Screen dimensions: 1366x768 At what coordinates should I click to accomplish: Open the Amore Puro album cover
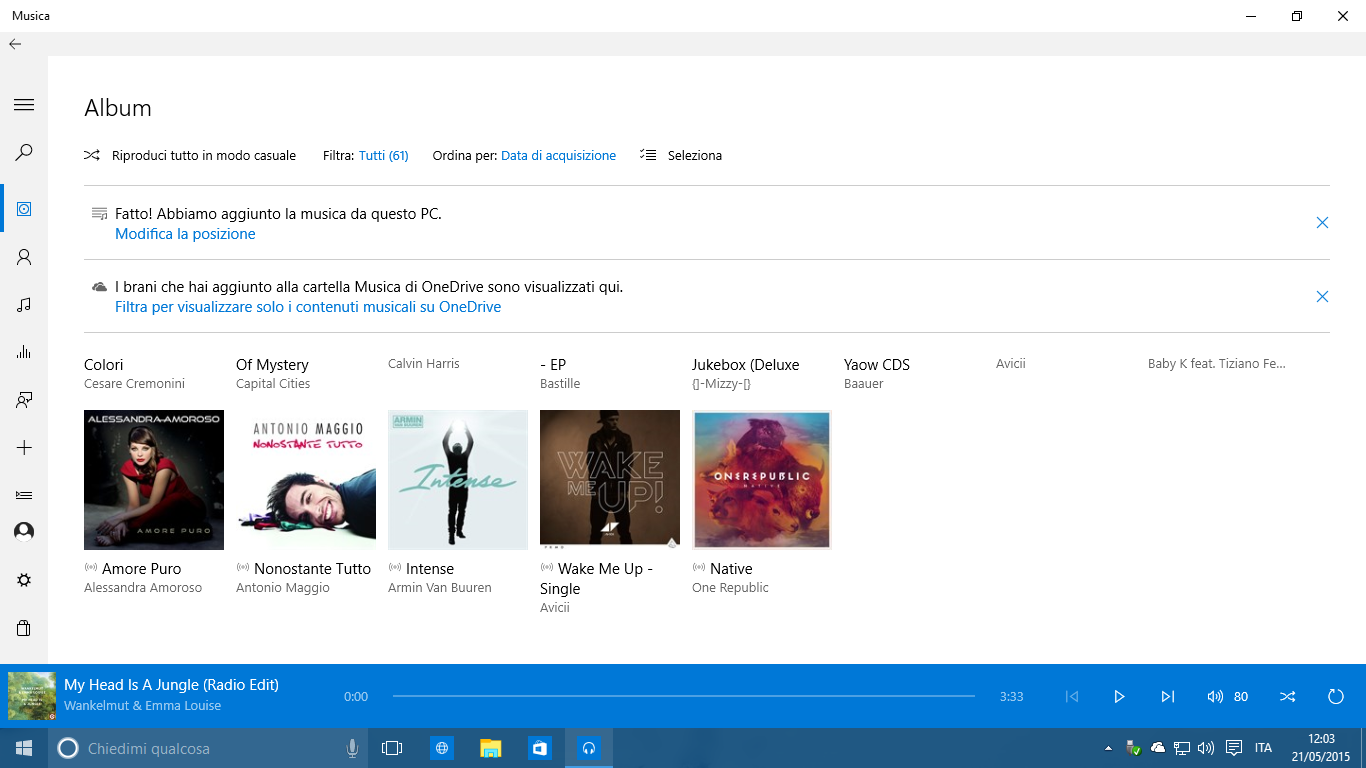coord(154,480)
